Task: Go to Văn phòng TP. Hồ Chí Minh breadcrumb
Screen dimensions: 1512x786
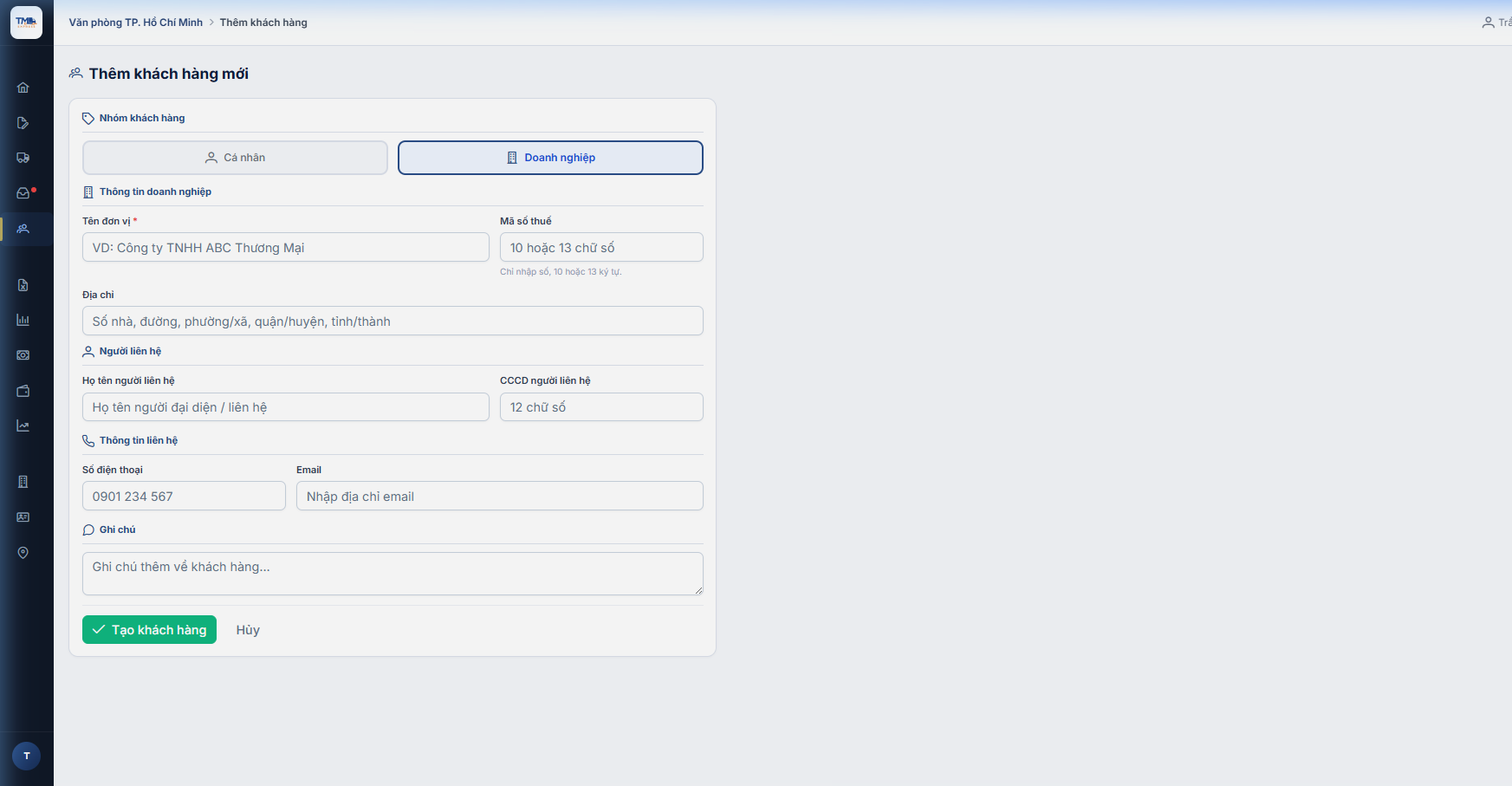Action: point(136,23)
